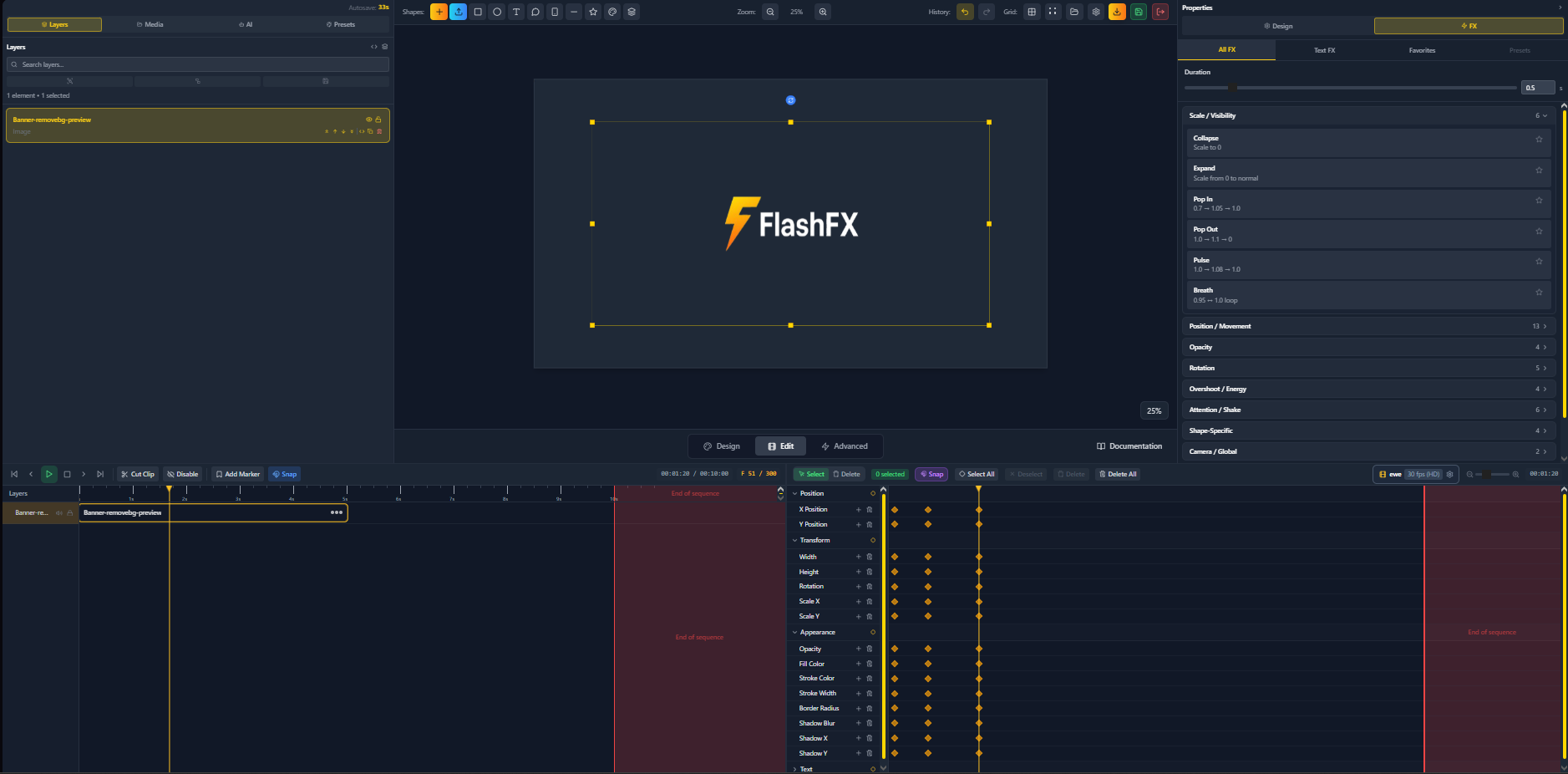Favorite the Collapse effect with star
The width and height of the screenshot is (1568, 774).
click(1539, 140)
